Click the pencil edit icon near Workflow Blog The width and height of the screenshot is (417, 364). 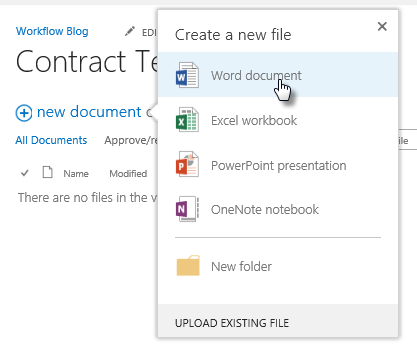[130, 31]
